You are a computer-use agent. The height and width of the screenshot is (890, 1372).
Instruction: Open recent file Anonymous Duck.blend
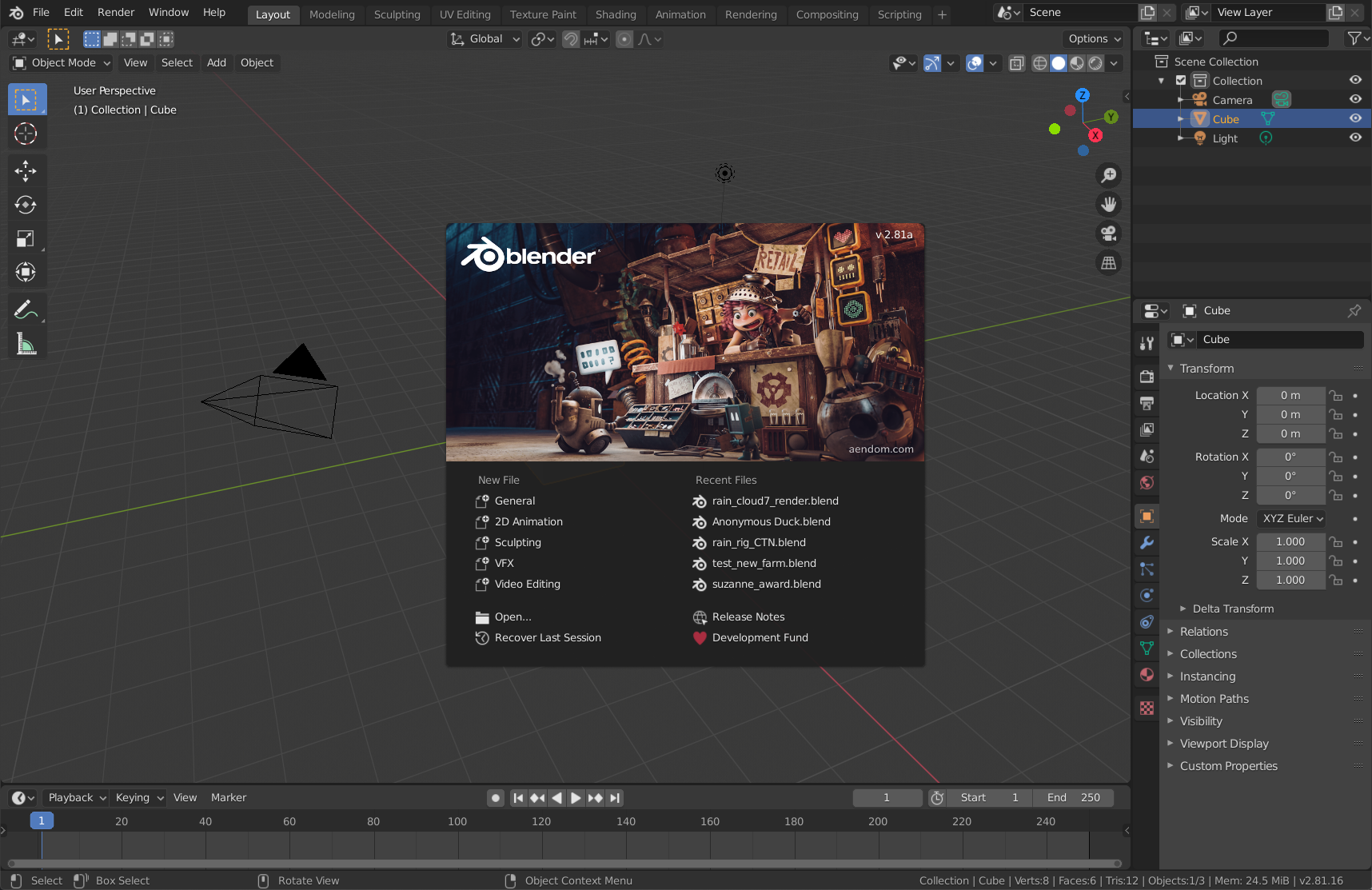click(x=771, y=521)
